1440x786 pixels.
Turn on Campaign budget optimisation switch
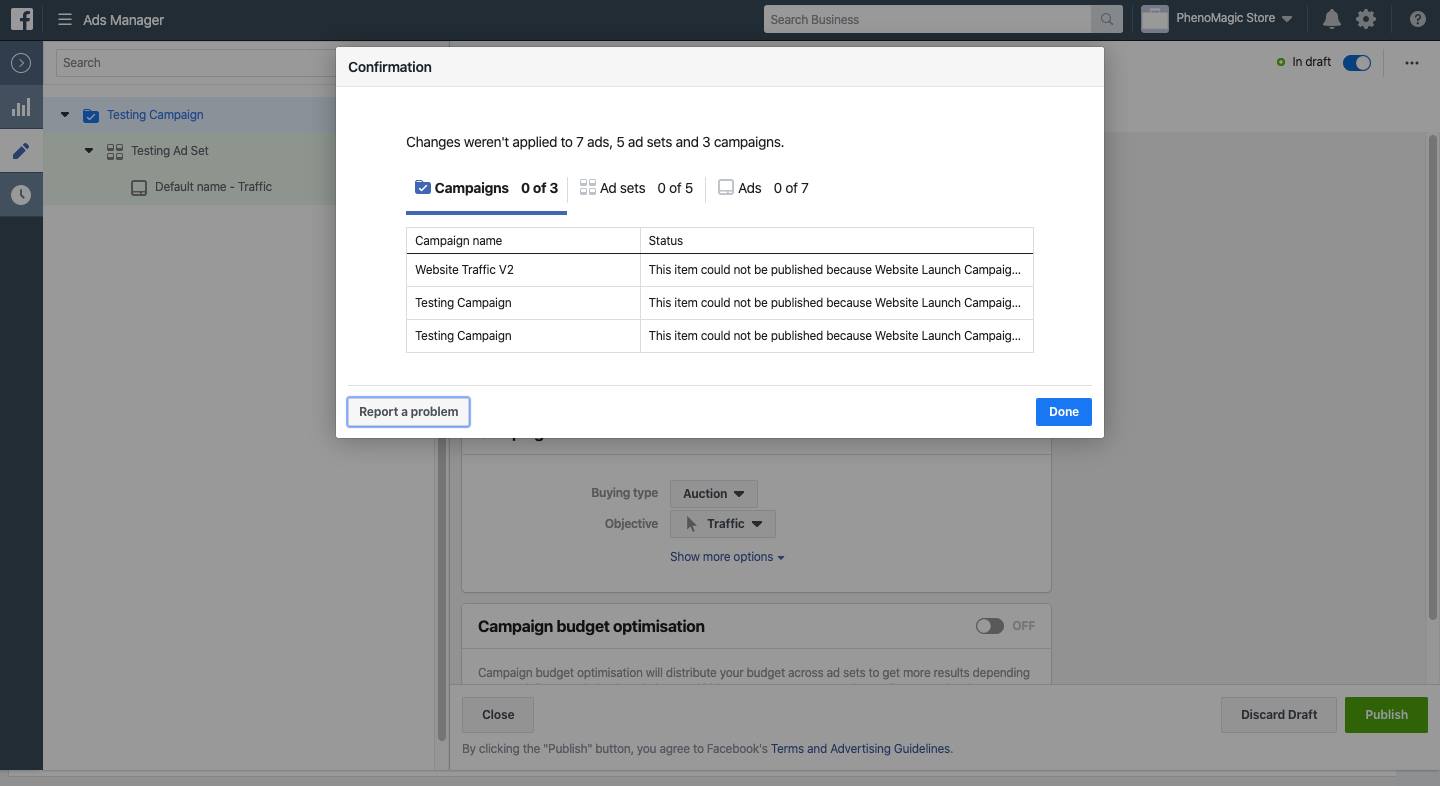point(990,626)
